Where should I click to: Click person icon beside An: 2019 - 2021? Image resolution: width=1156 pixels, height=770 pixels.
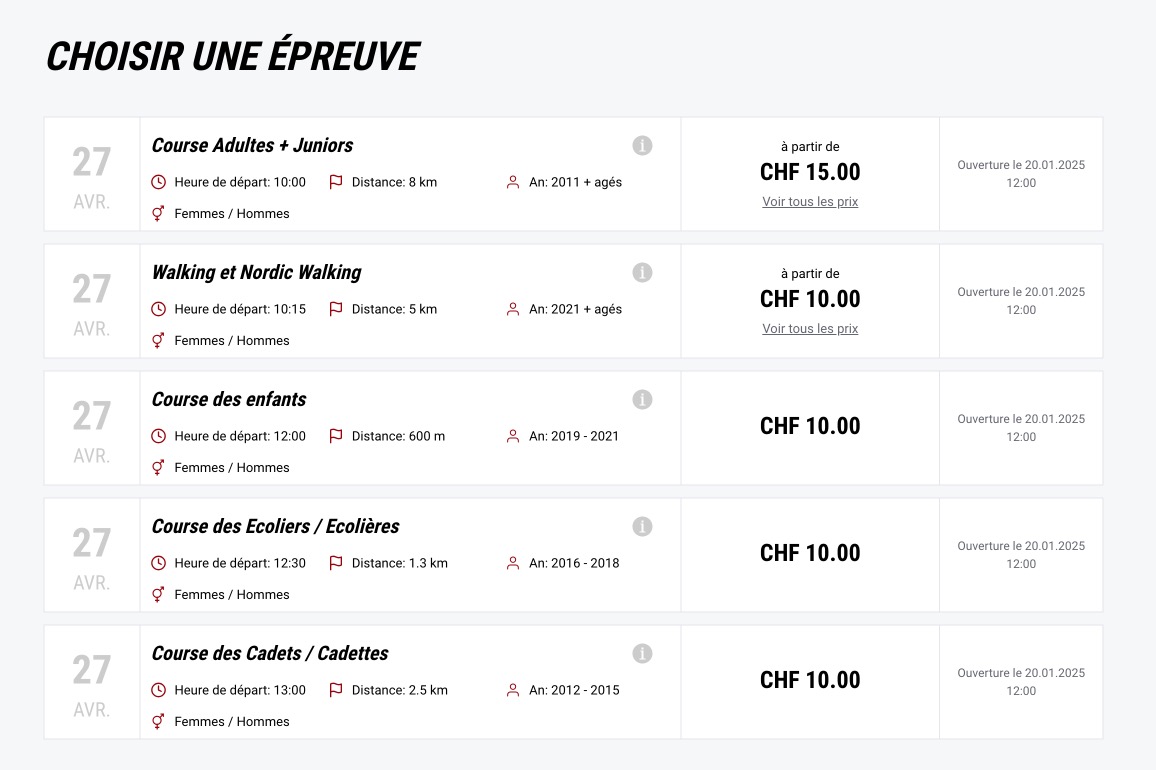click(x=513, y=436)
